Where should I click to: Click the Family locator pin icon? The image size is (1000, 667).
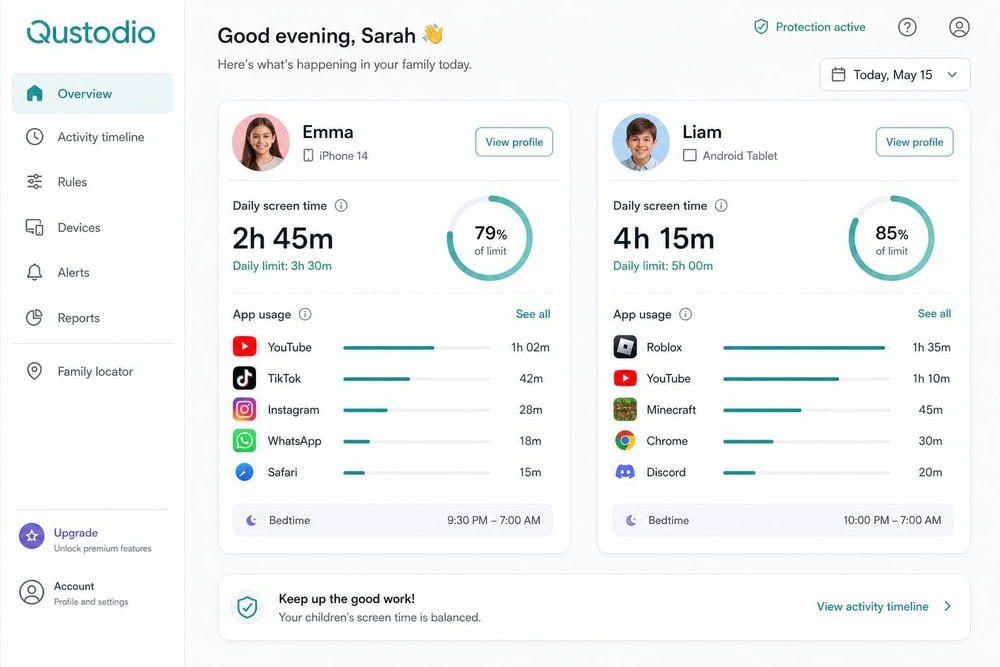(x=34, y=371)
